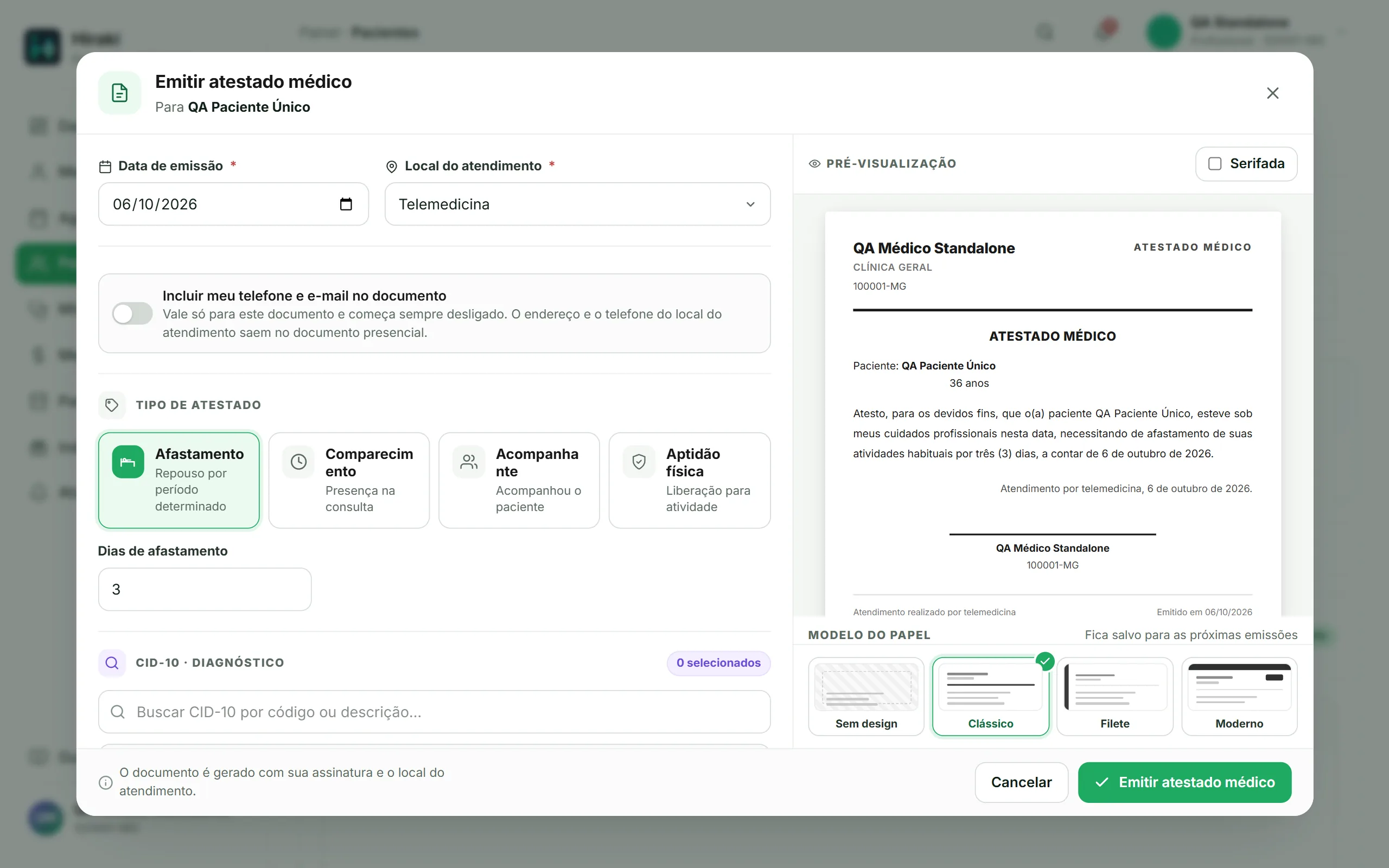Click the info icon in the dialog footer
This screenshot has width=1389, height=868.
click(x=106, y=782)
